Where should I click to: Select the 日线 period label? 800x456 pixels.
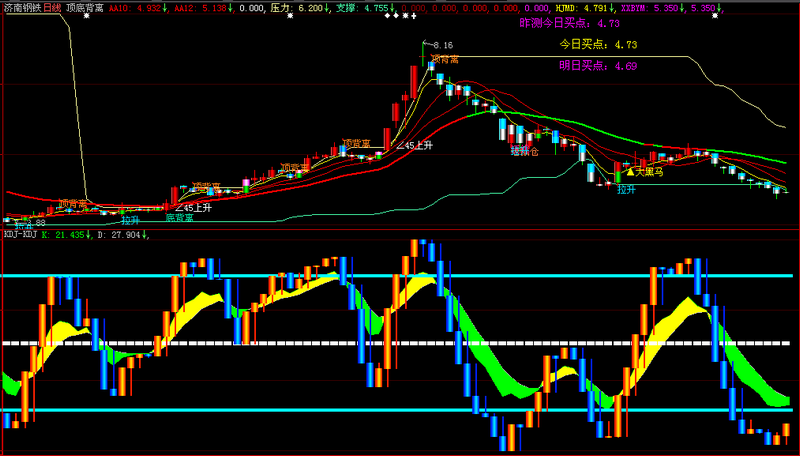point(53,8)
